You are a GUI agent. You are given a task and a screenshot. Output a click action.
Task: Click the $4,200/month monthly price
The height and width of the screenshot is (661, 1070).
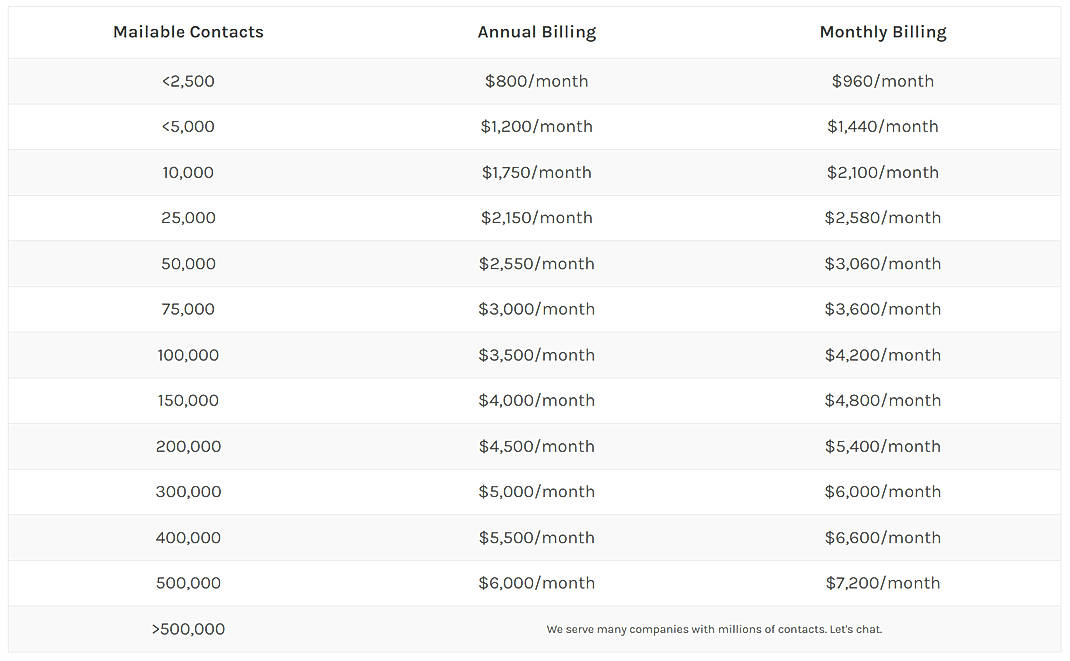(882, 355)
